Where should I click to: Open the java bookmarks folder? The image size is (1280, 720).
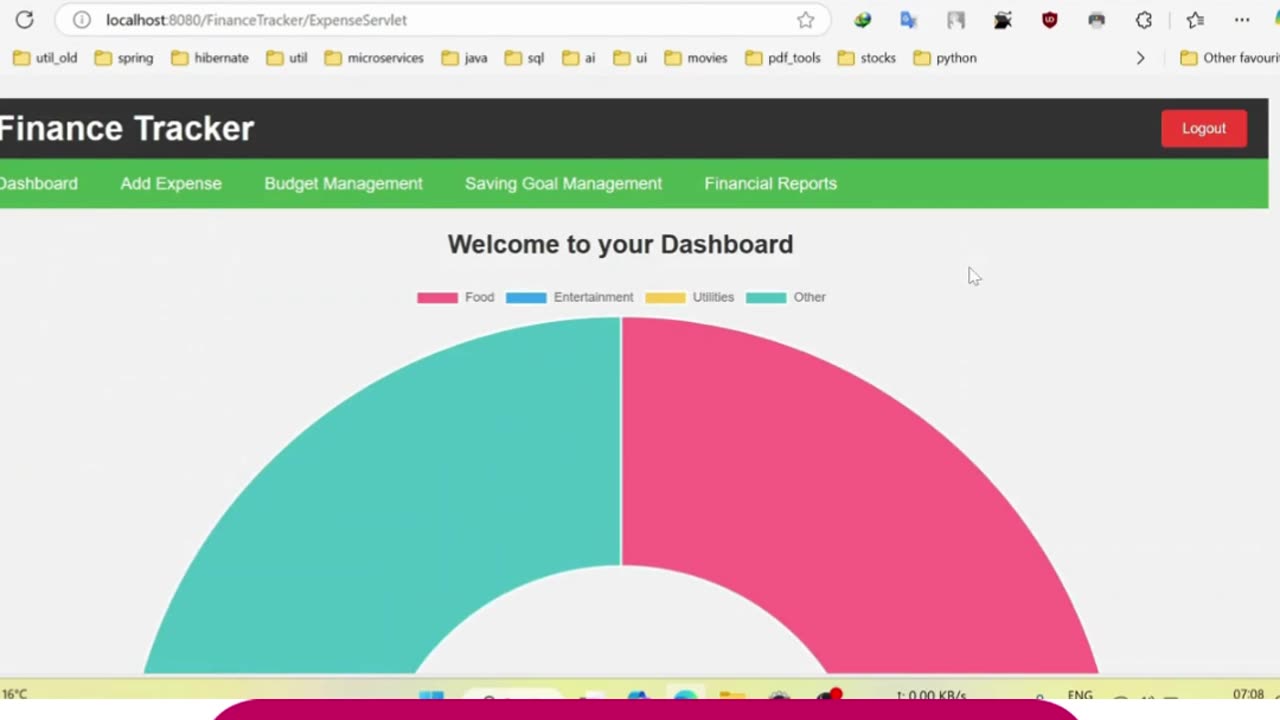click(x=465, y=58)
